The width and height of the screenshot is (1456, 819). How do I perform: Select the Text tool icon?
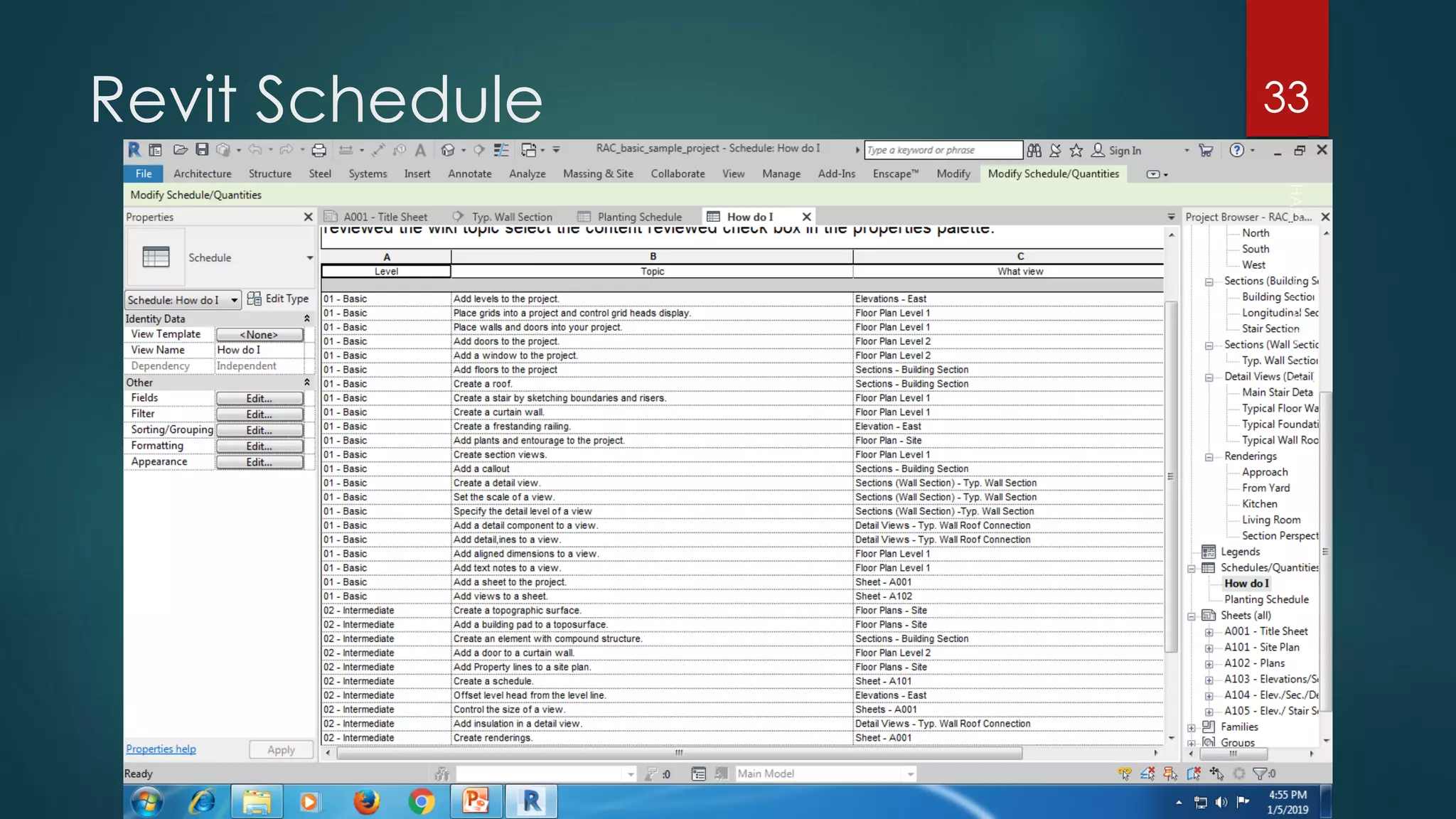(x=421, y=150)
